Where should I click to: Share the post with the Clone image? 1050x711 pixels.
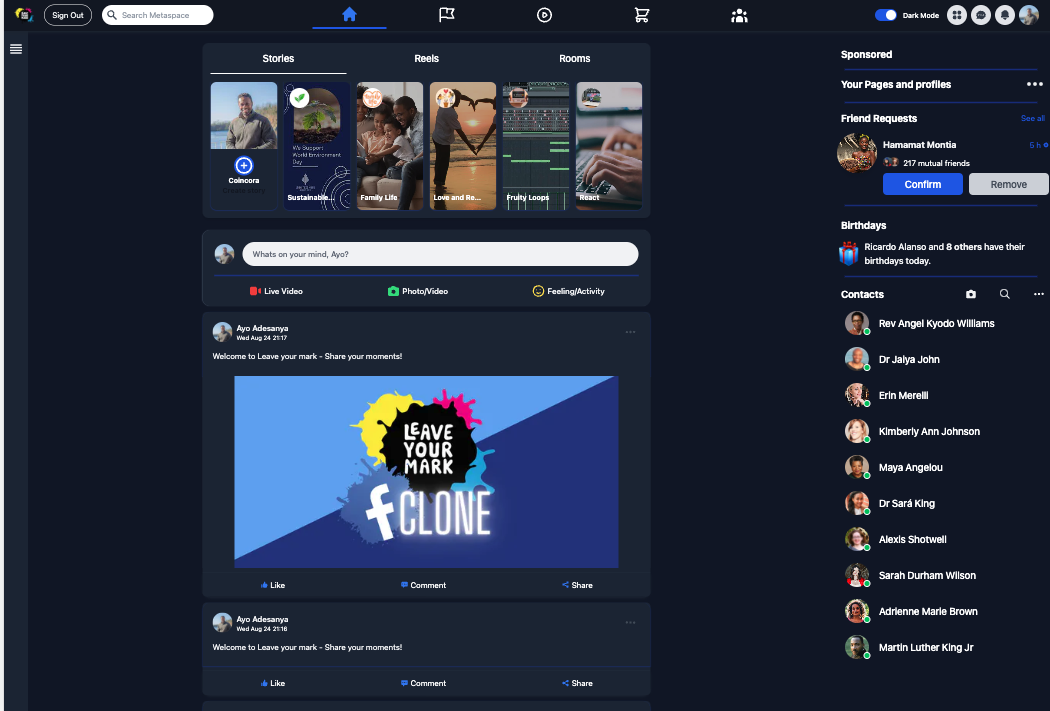pyautogui.click(x=577, y=585)
